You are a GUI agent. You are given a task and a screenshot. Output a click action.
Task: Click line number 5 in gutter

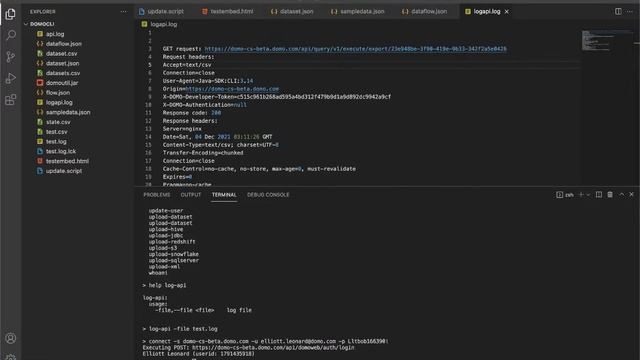coord(150,65)
